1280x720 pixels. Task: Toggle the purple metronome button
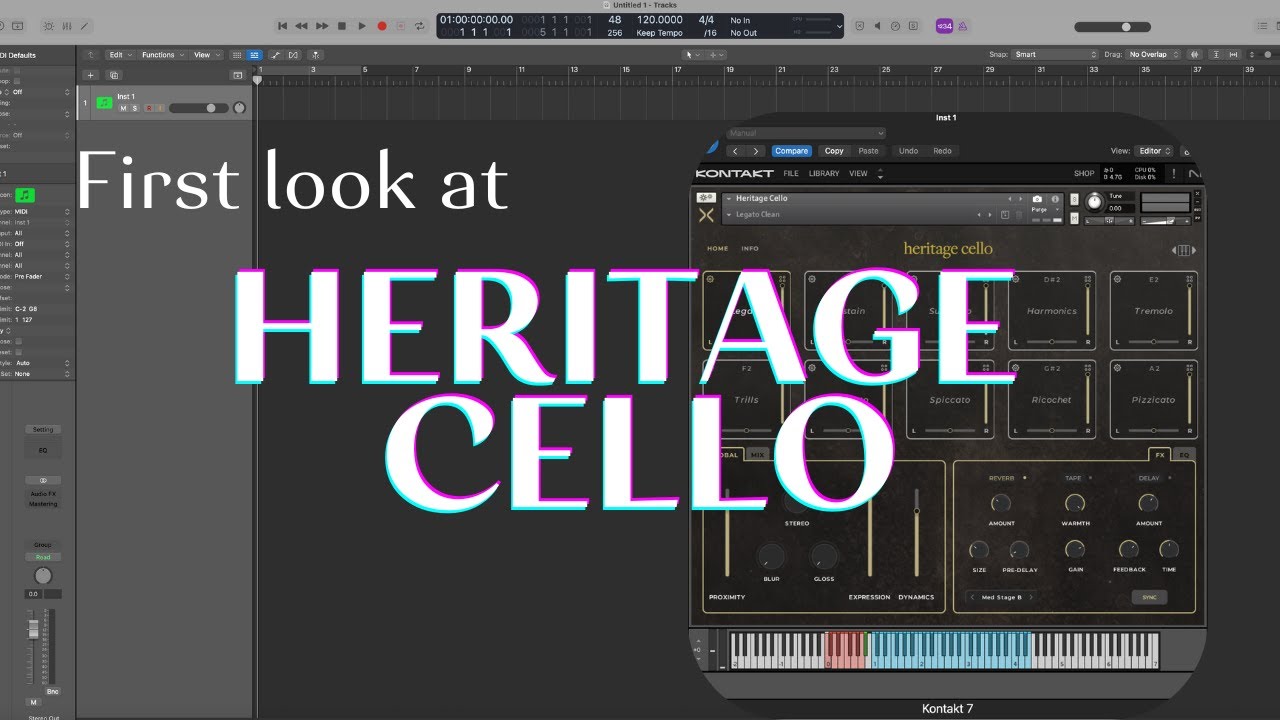[962, 26]
